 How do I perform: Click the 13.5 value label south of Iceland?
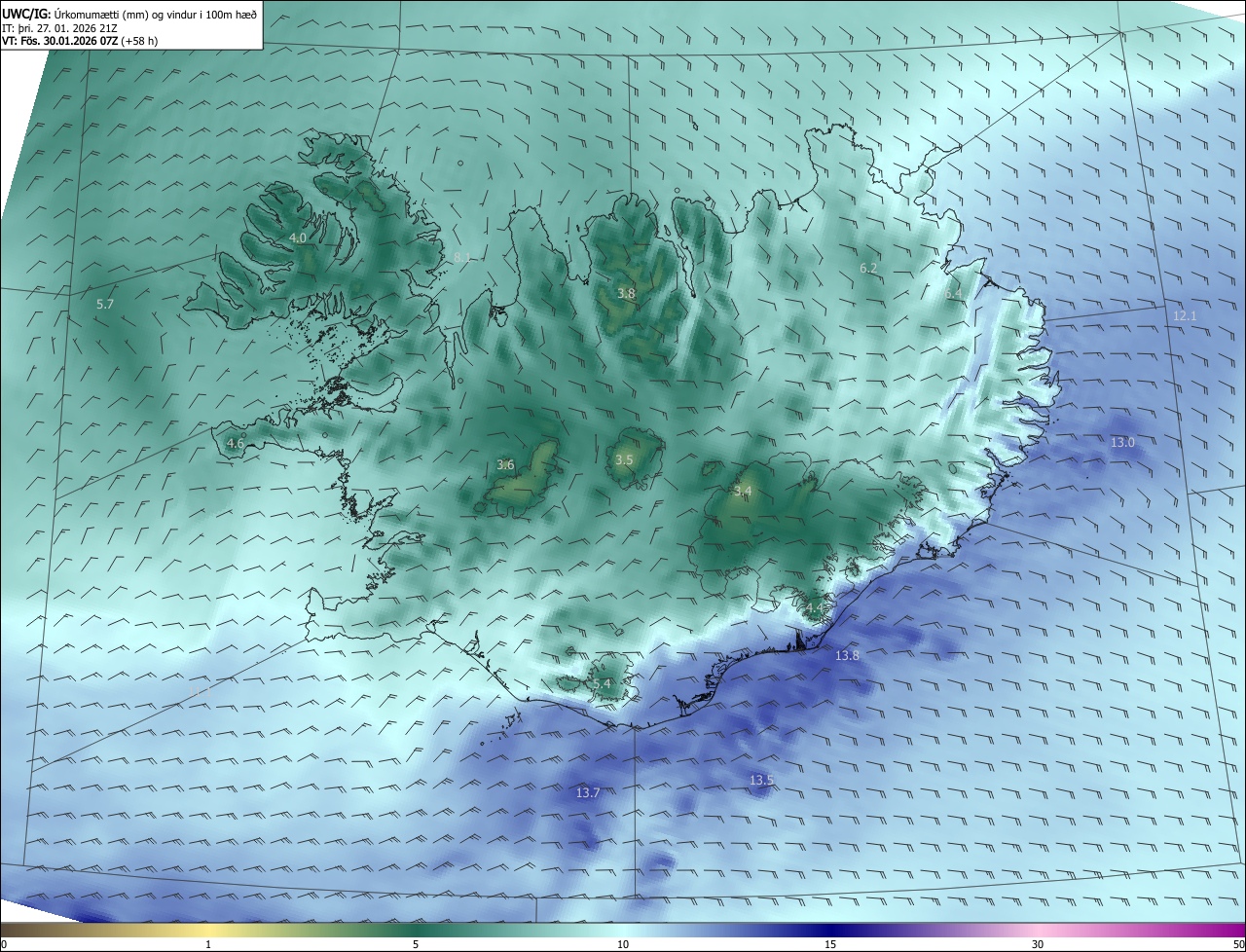pos(761,781)
